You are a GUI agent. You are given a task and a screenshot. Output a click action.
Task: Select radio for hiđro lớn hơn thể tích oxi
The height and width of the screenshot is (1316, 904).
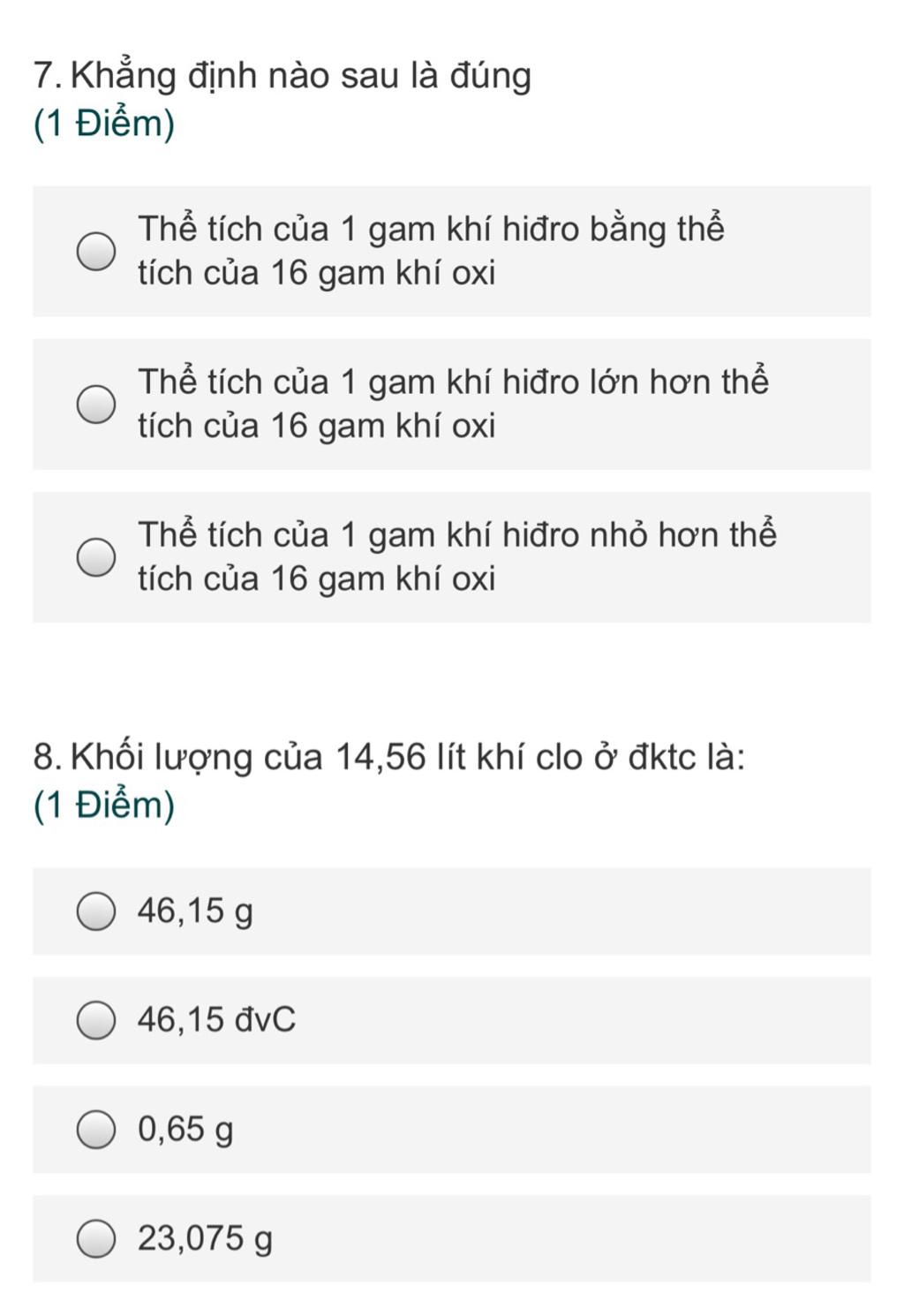95,405
